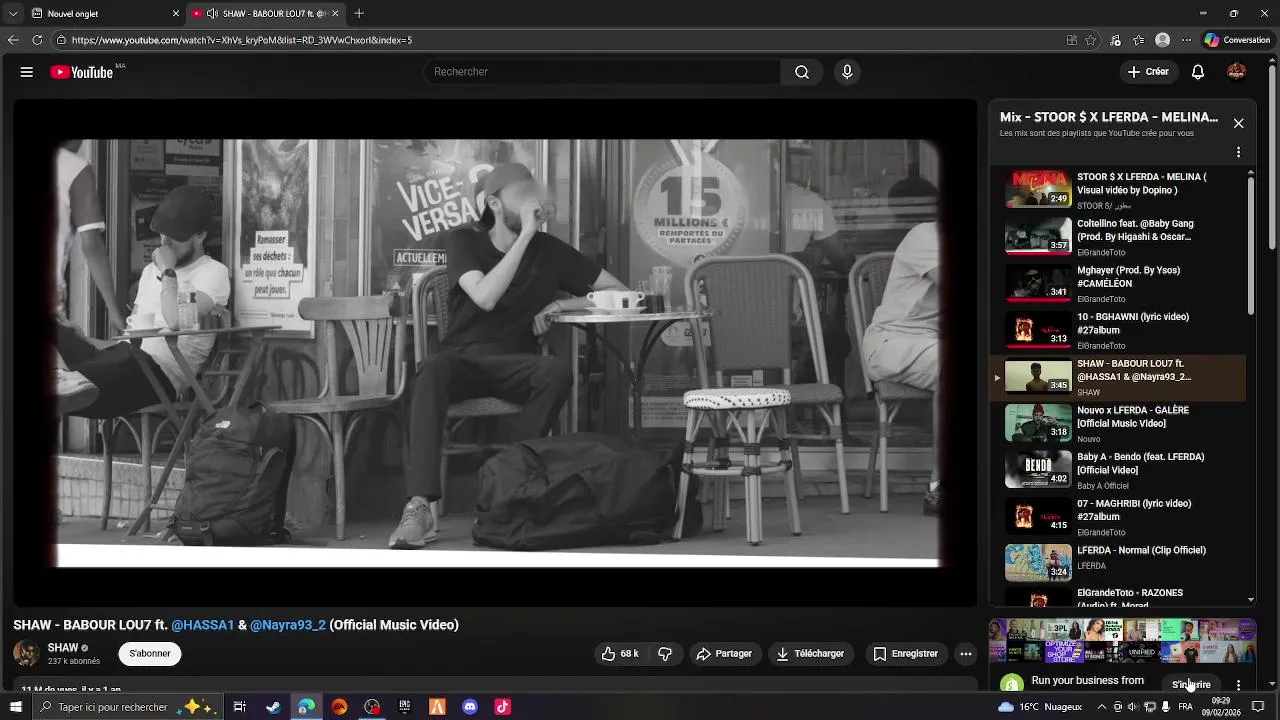Image resolution: width=1280 pixels, height=720 pixels.
Task: Open the YouTube hamburger guide menu
Action: tap(27, 72)
